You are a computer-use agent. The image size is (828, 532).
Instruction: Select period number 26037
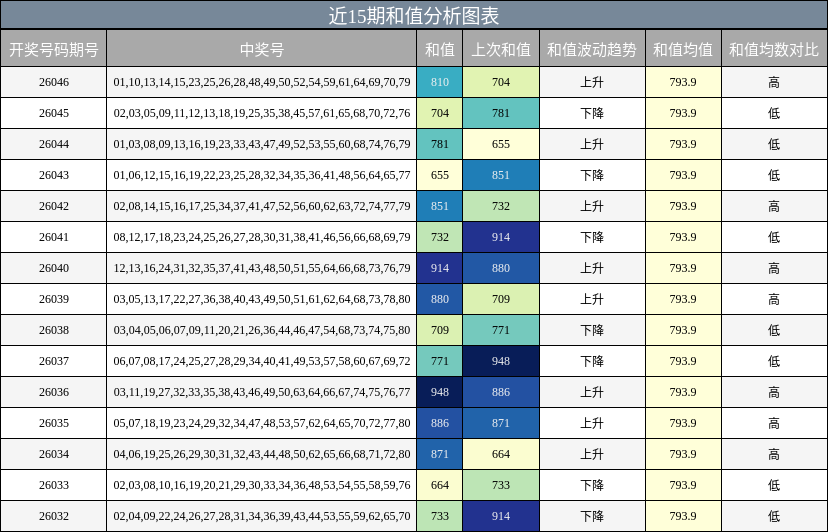[54, 361]
